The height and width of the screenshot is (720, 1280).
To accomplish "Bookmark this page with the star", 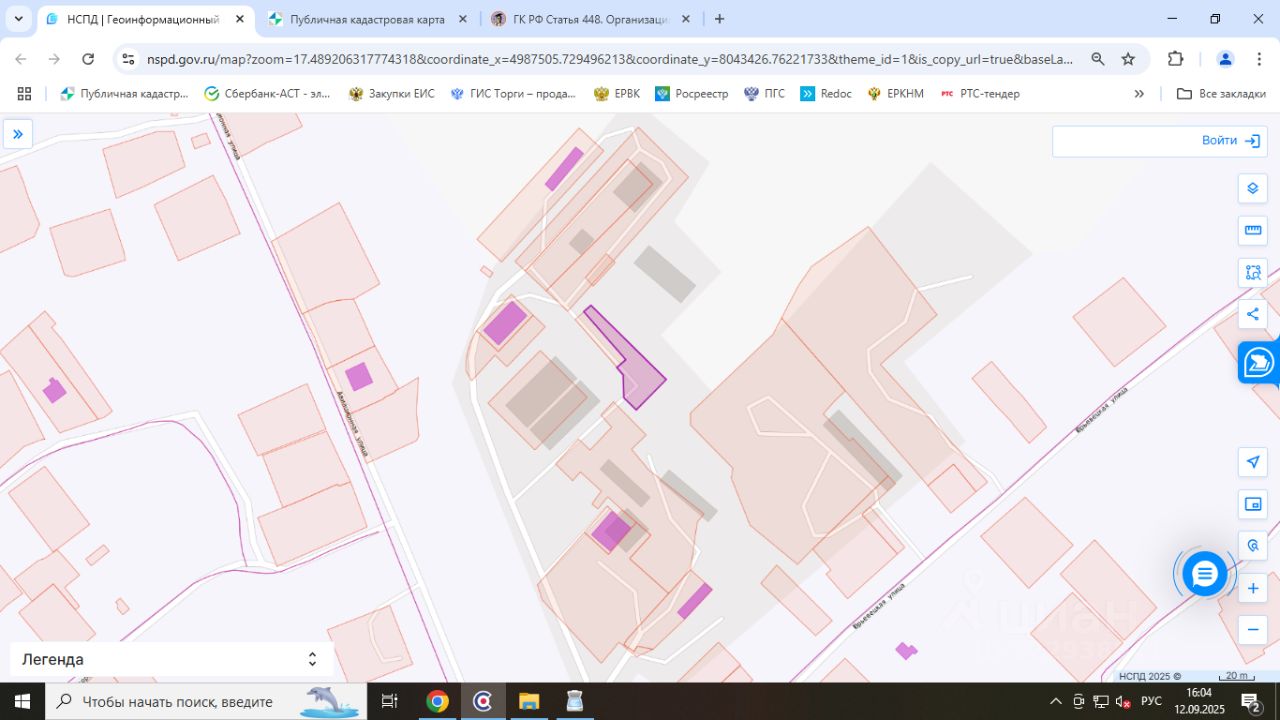I will coord(1128,59).
